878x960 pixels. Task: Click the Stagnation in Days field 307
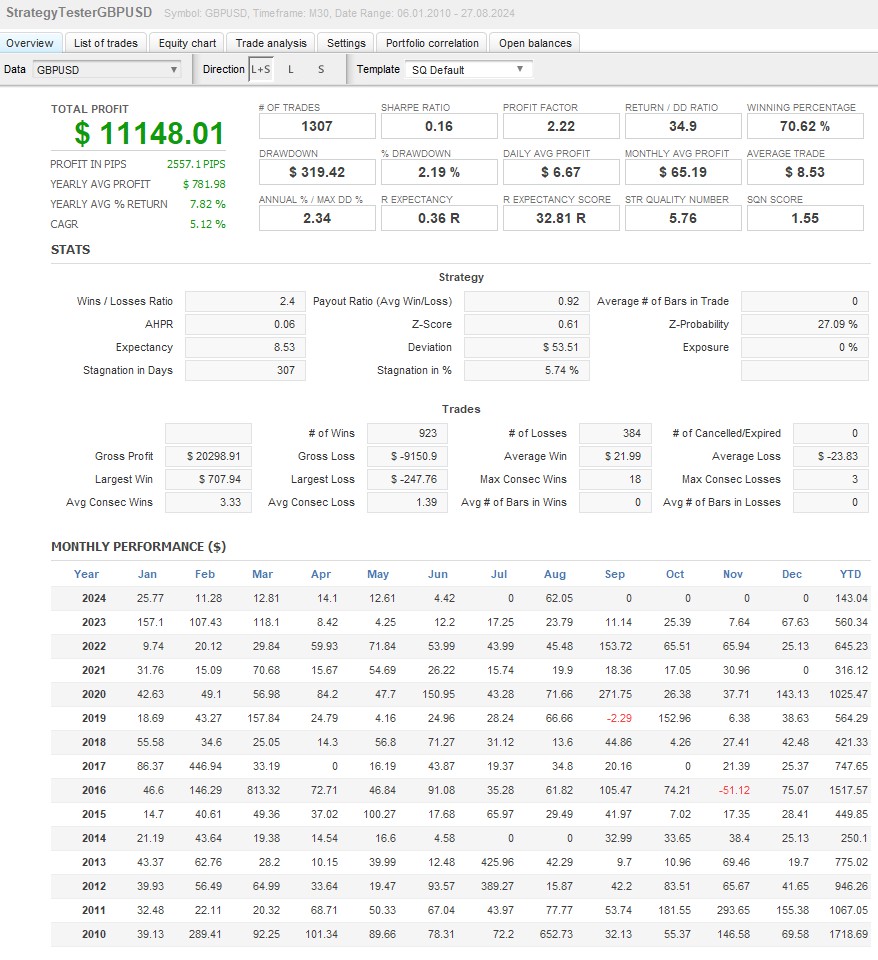(x=245, y=370)
